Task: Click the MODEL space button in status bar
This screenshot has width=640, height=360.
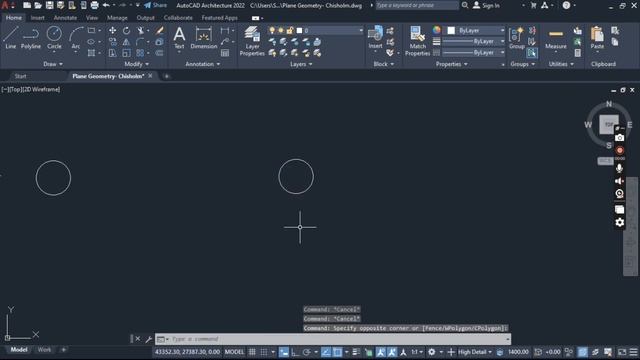Action: [234, 352]
